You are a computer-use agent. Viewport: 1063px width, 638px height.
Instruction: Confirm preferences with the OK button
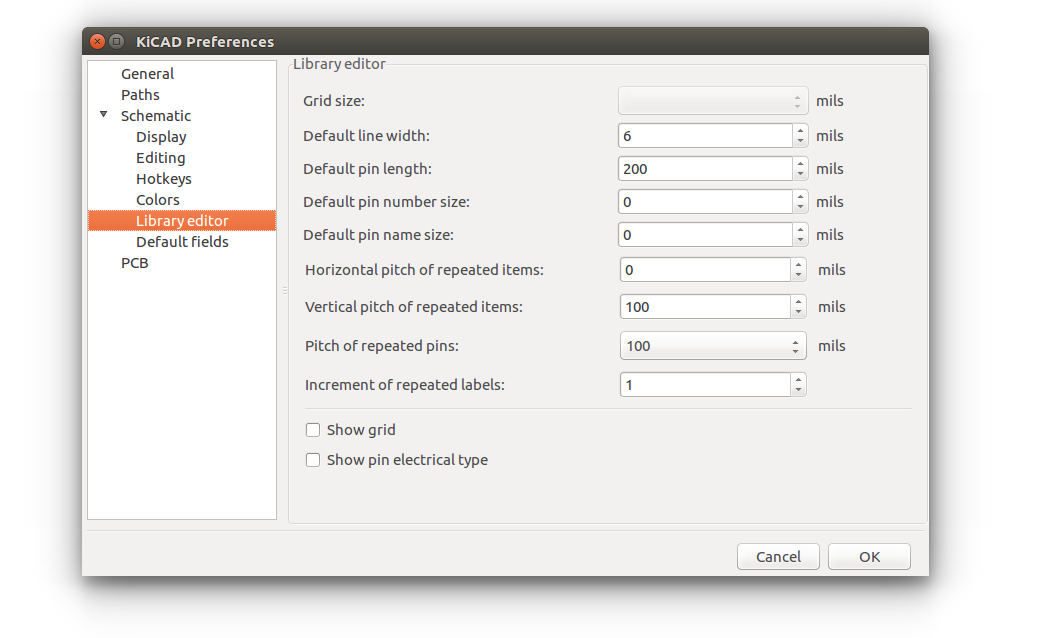coord(869,557)
